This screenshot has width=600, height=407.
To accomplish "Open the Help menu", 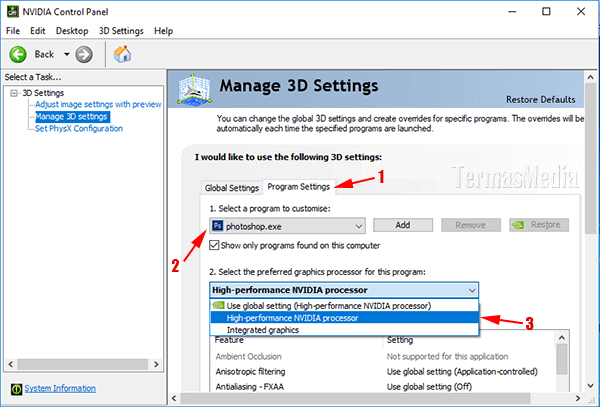I will 163,31.
